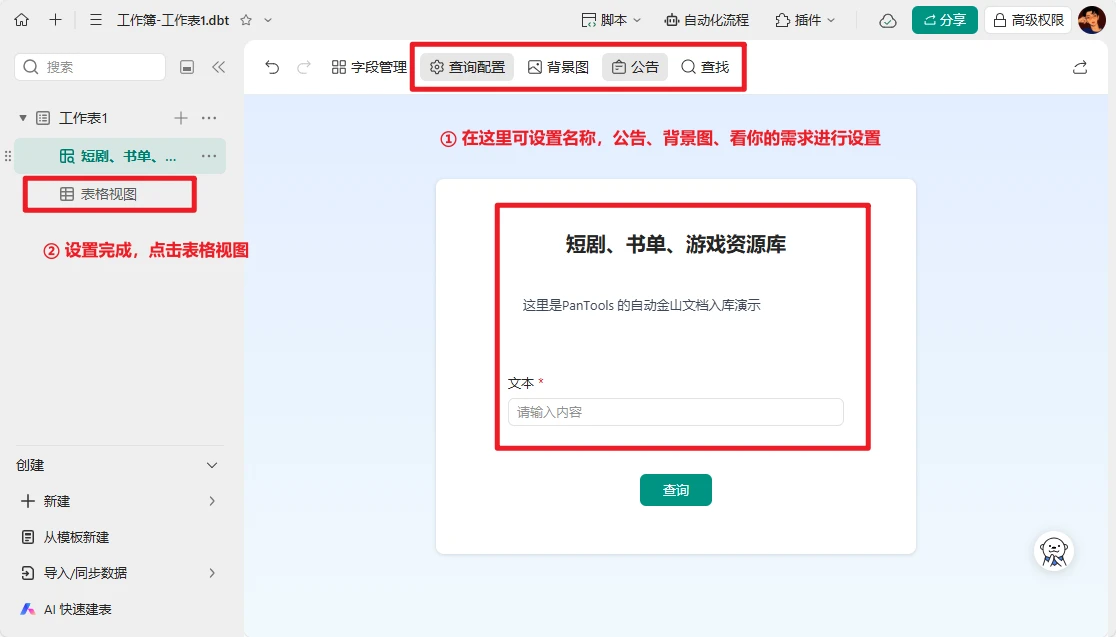Star the workbook as favorite

246,20
